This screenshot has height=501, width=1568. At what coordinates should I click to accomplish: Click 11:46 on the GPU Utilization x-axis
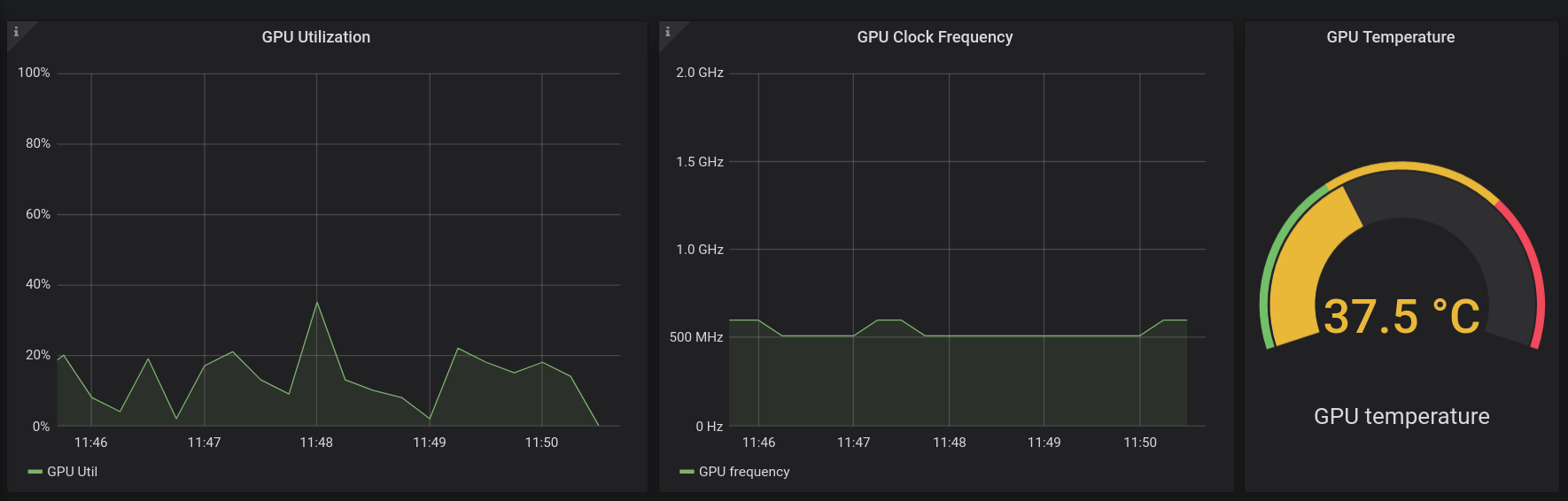pos(91,443)
